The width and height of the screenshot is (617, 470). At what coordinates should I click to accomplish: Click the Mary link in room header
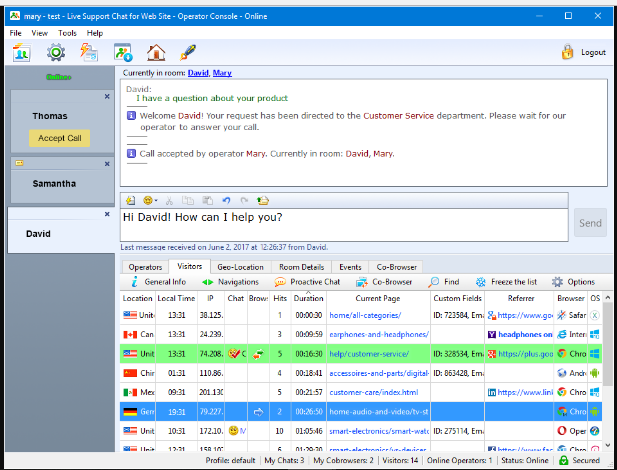(x=222, y=73)
